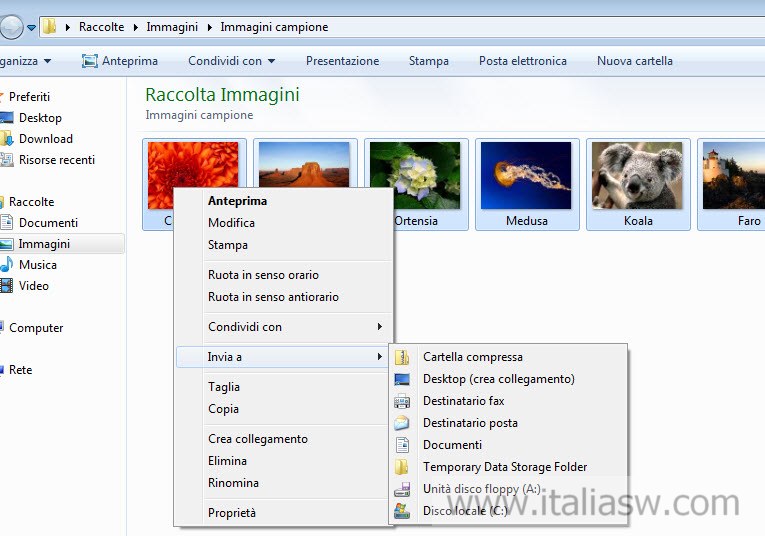Viewport: 765px width, 536px height.
Task: Send to Temporary Data Storage Folder
Action: [x=510, y=467]
